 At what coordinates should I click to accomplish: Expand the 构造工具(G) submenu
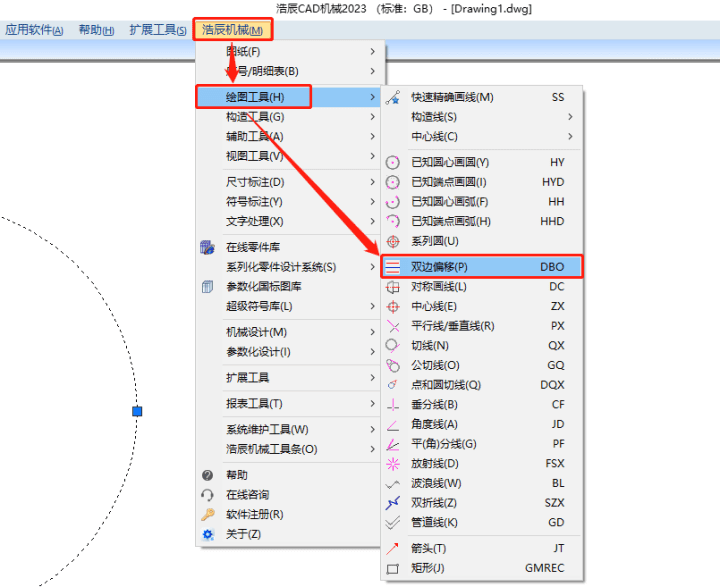pos(372,117)
